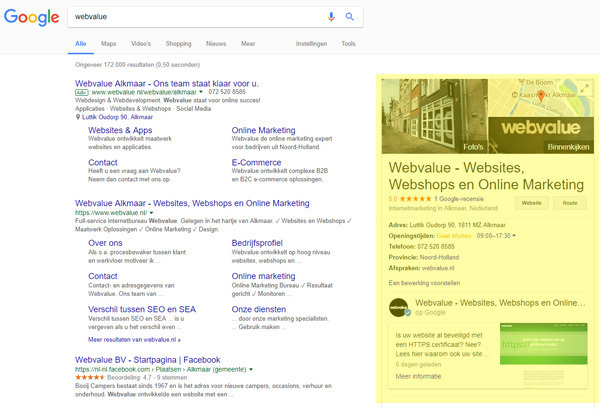The height and width of the screenshot is (409, 600).
Task: Click the round Webvalue profile logo
Action: [x=399, y=307]
